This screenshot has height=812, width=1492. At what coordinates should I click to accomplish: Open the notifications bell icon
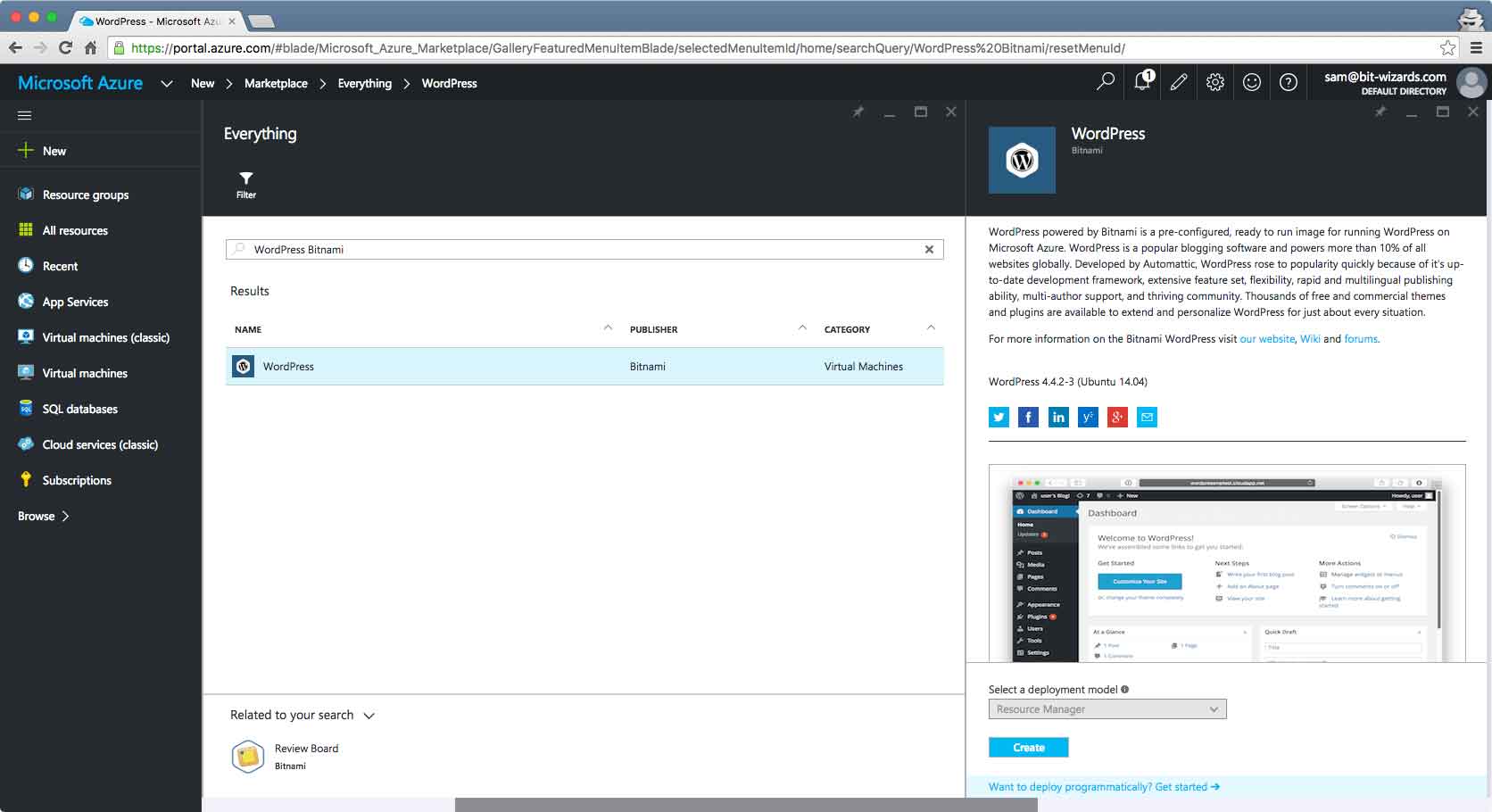click(x=1143, y=81)
